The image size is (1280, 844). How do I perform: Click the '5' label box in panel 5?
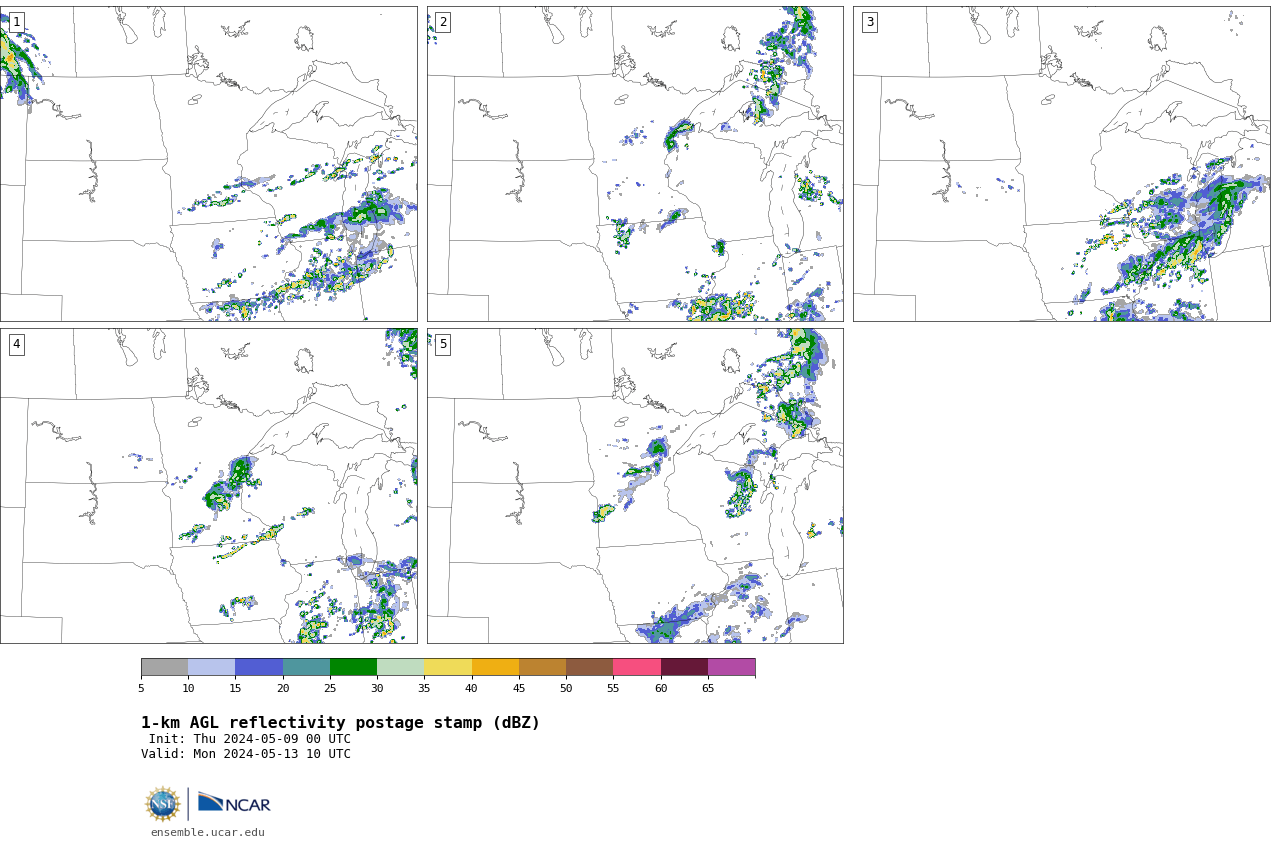pos(443,344)
